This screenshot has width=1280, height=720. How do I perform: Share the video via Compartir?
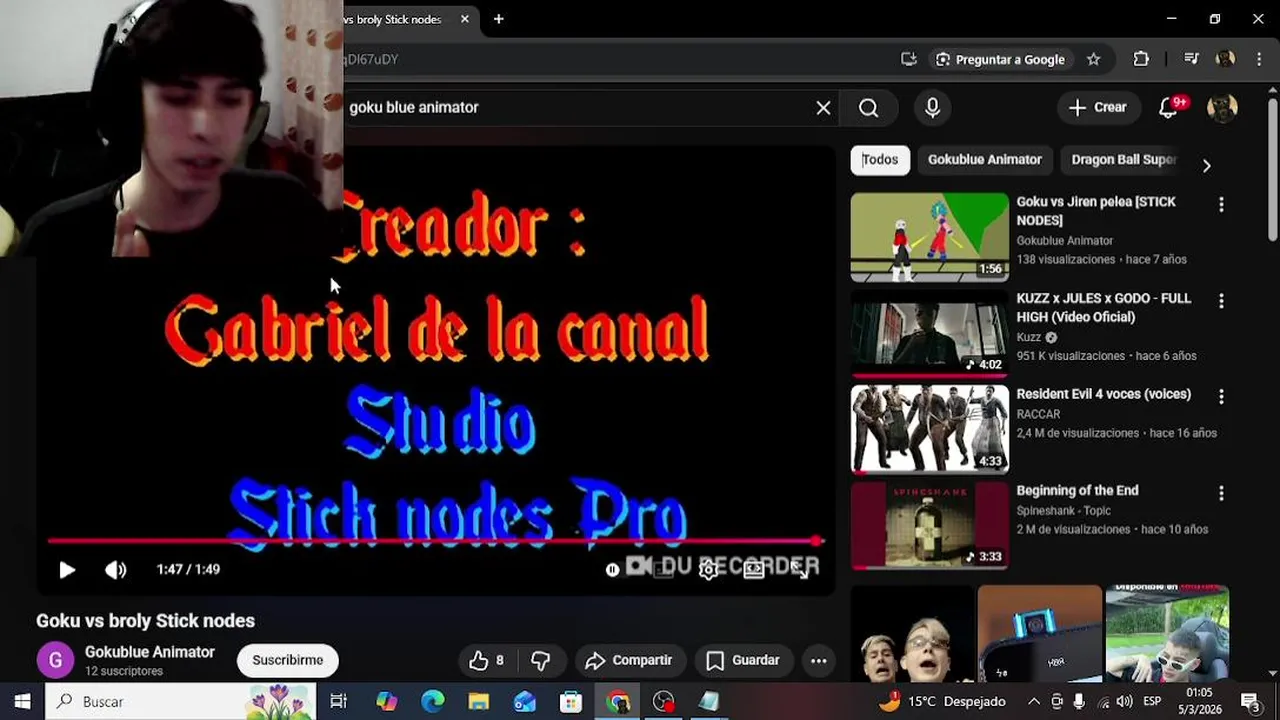628,660
